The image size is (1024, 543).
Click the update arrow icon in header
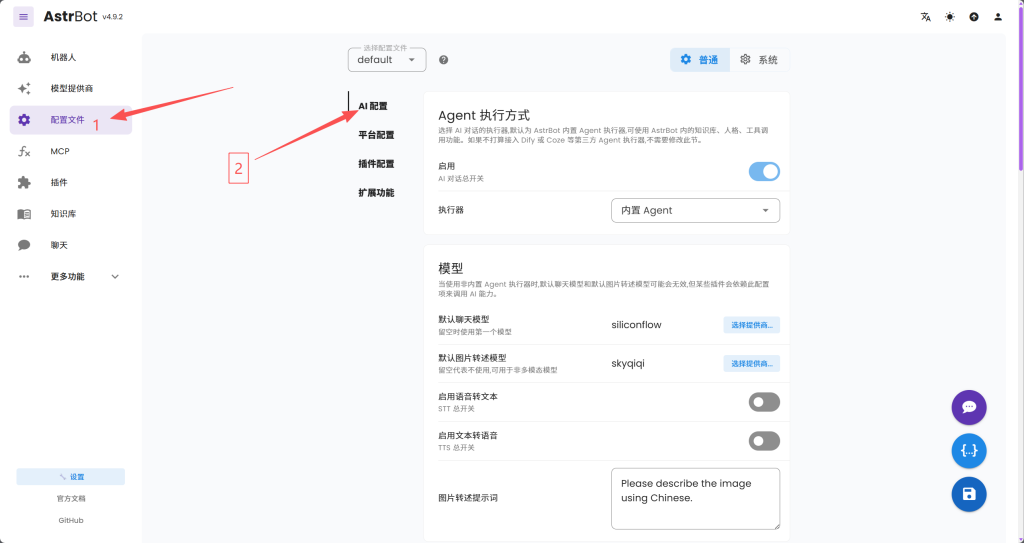(x=973, y=17)
